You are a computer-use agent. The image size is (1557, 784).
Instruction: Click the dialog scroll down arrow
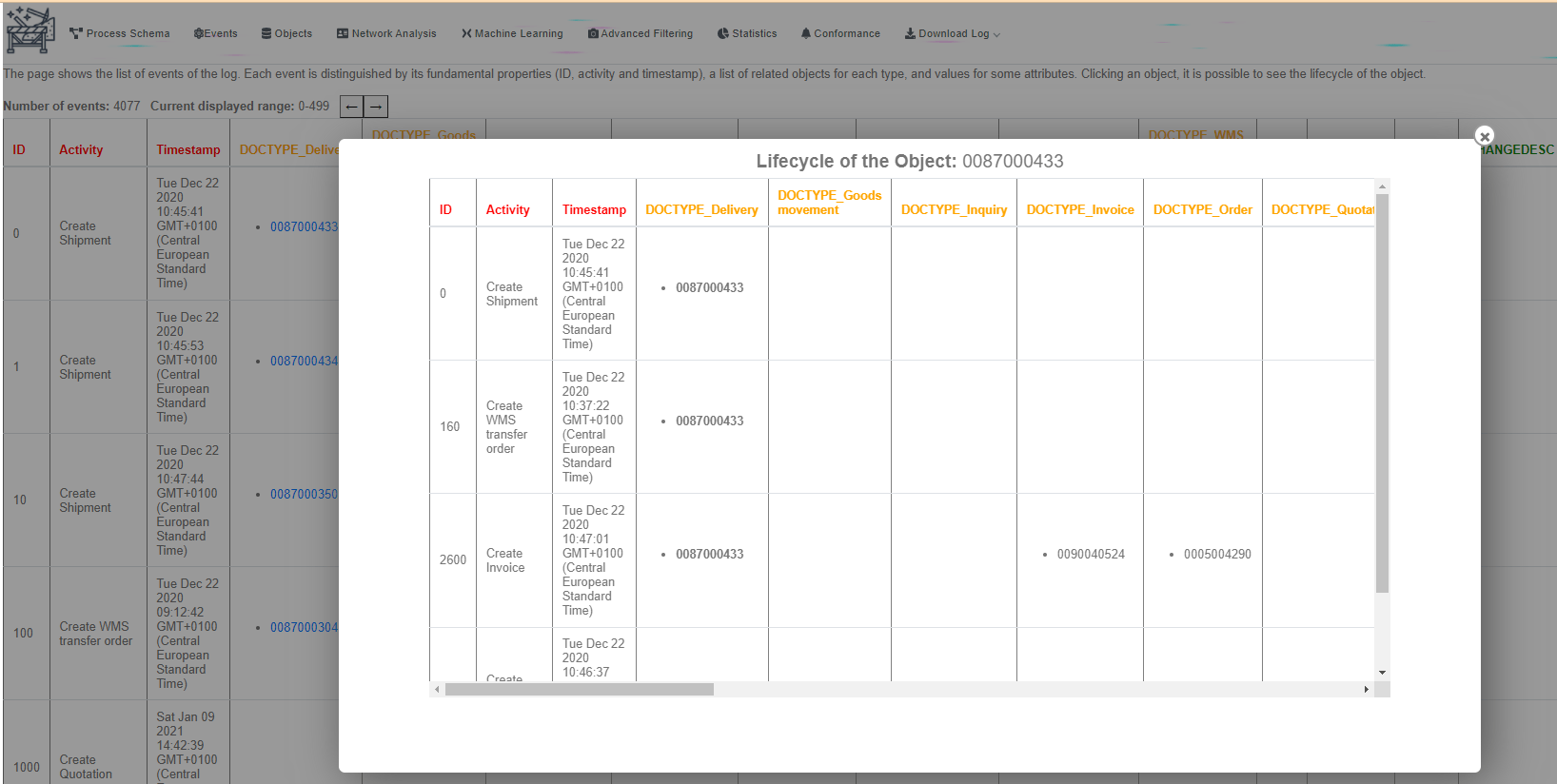1382,673
